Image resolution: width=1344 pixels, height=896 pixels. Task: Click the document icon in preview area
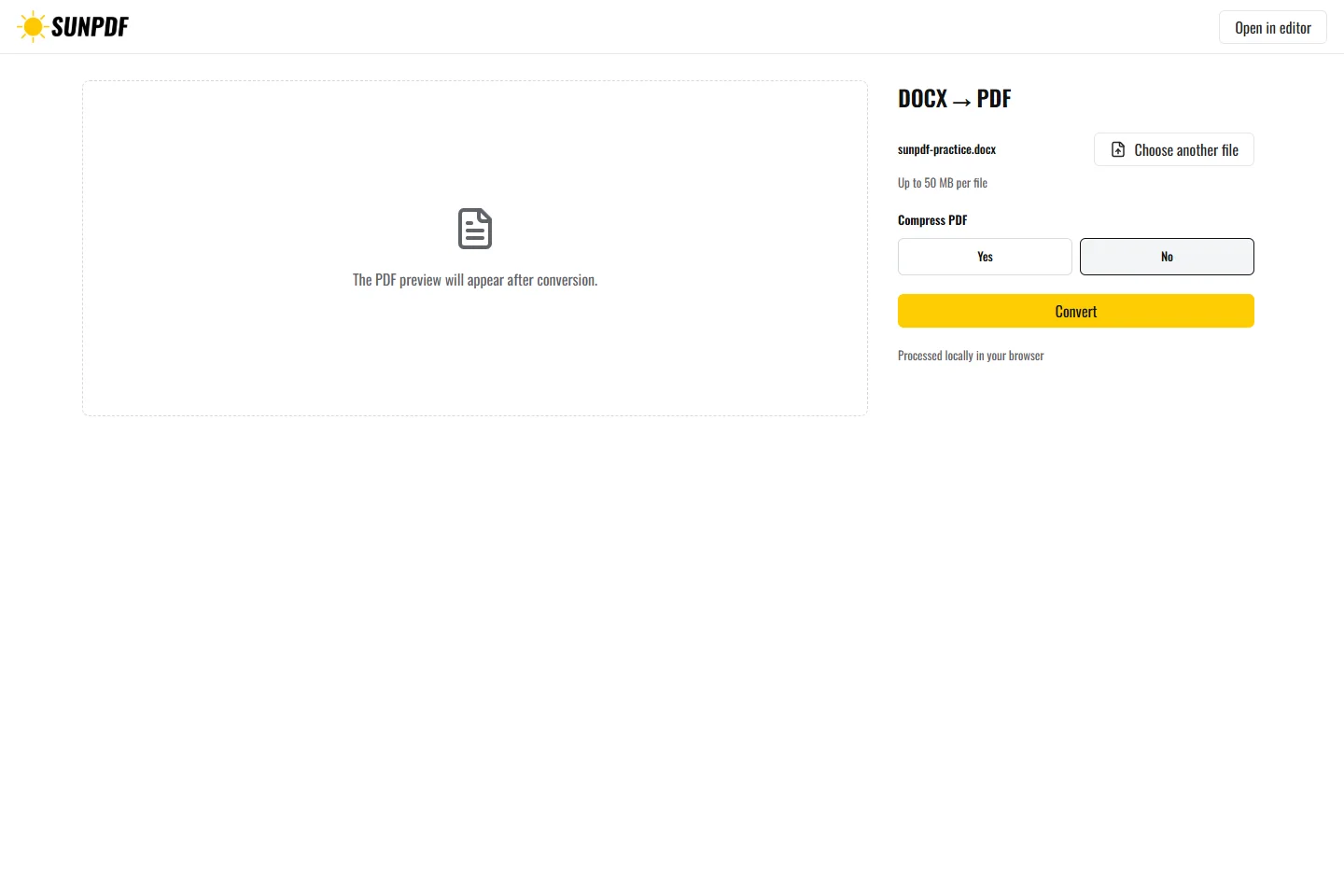[x=475, y=229]
